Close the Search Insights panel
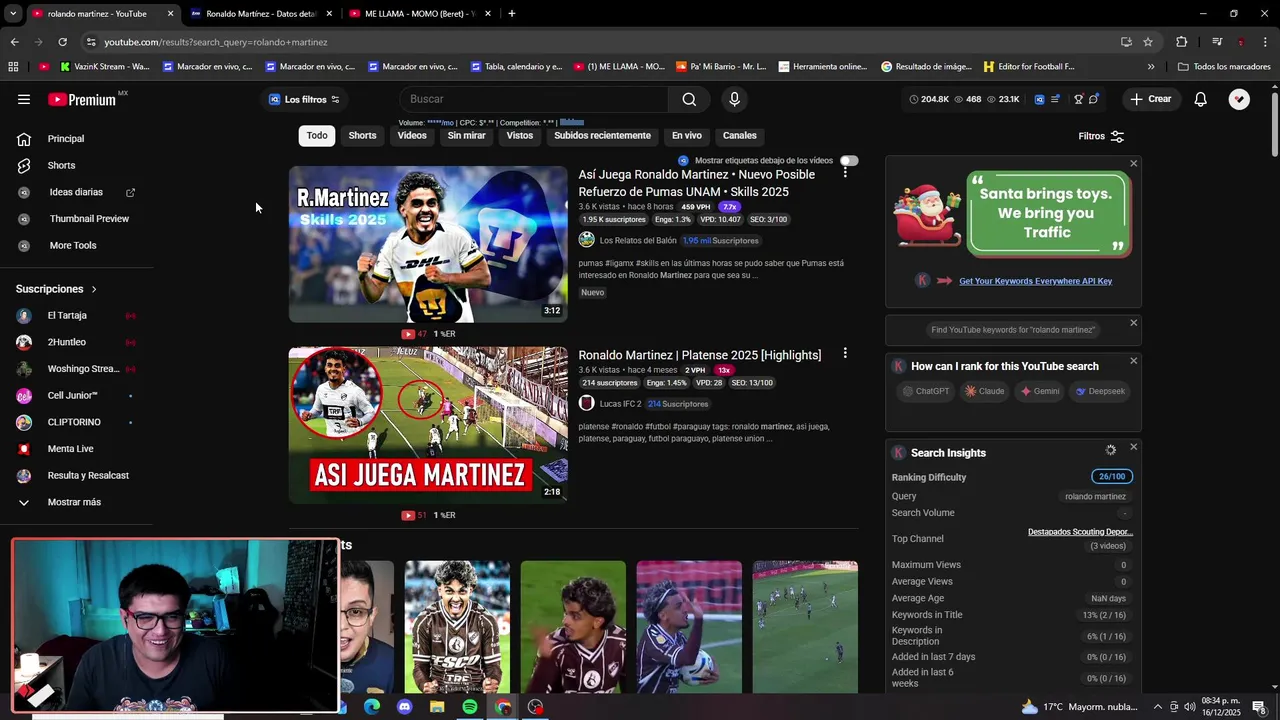This screenshot has width=1280, height=720. click(1133, 447)
